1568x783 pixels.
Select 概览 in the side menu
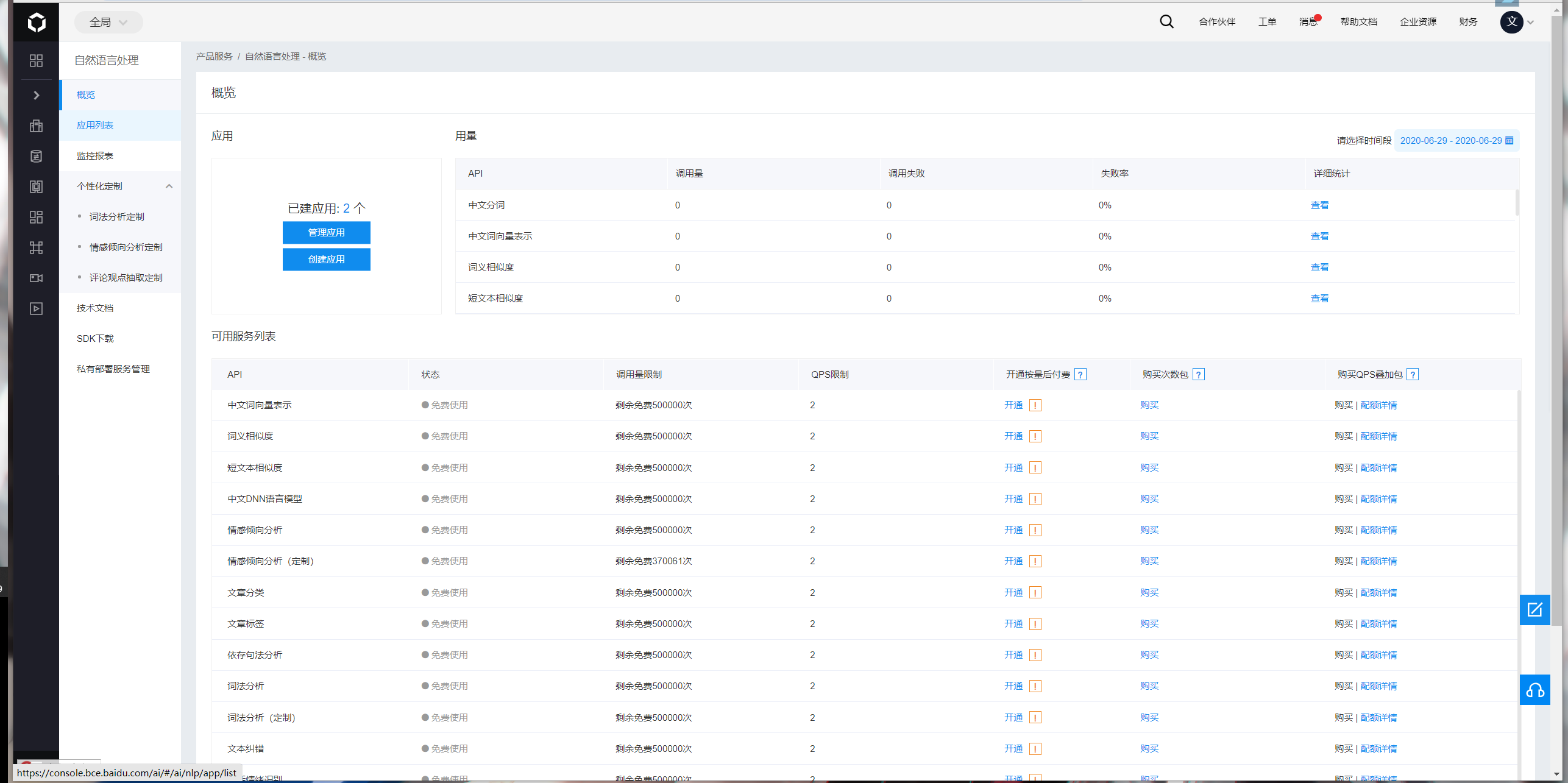point(121,95)
